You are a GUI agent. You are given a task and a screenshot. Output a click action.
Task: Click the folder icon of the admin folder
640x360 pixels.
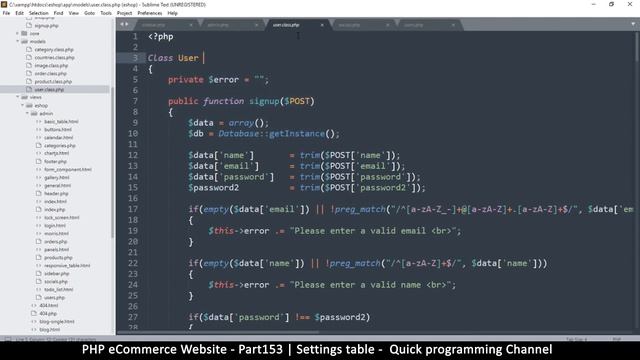tap(34, 113)
